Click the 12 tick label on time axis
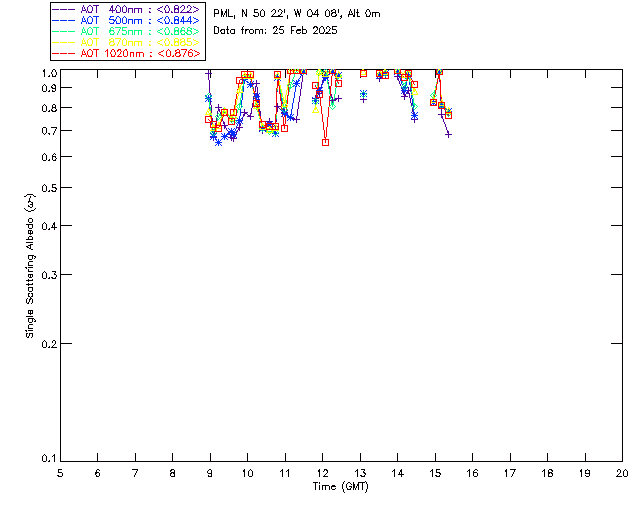The image size is (640, 512). (322, 472)
